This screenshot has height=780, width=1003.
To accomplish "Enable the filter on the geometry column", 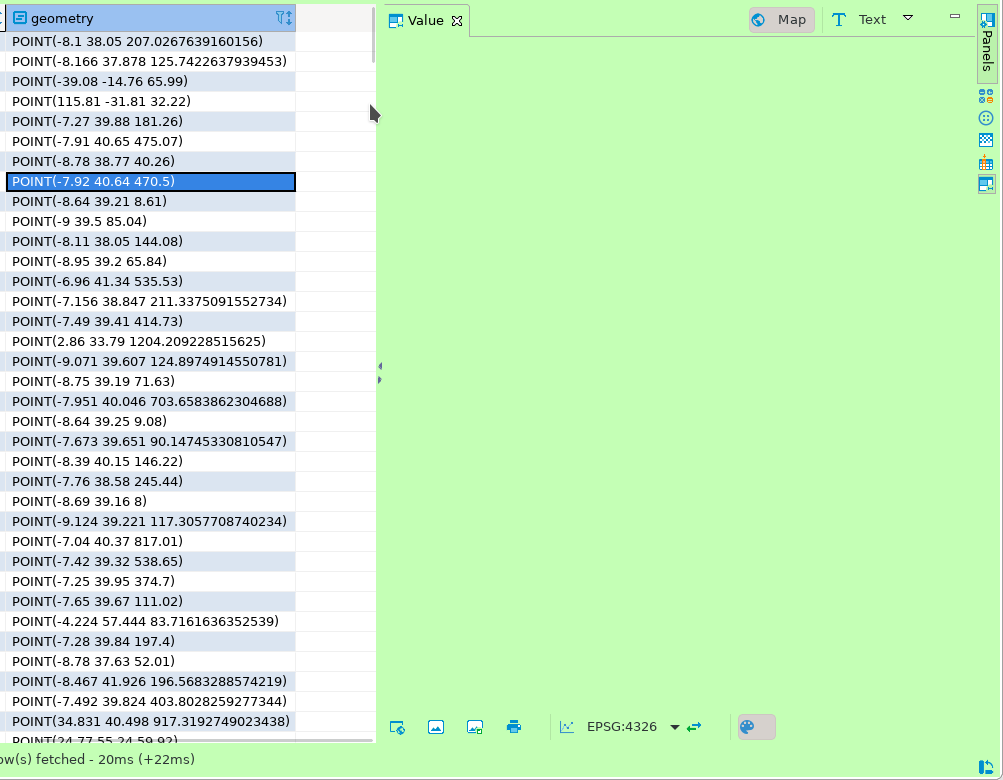I will [x=279, y=17].
